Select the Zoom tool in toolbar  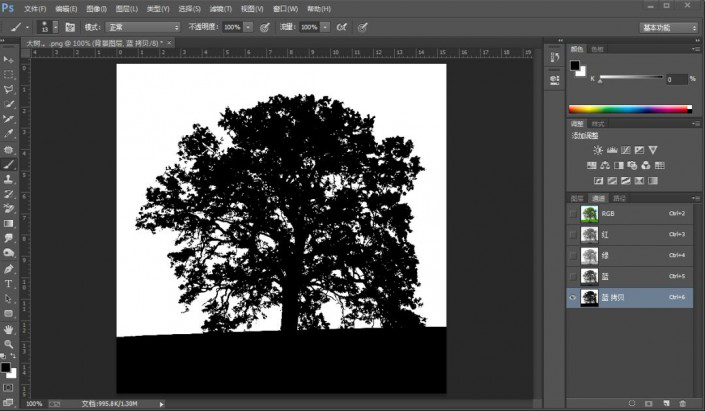9,343
